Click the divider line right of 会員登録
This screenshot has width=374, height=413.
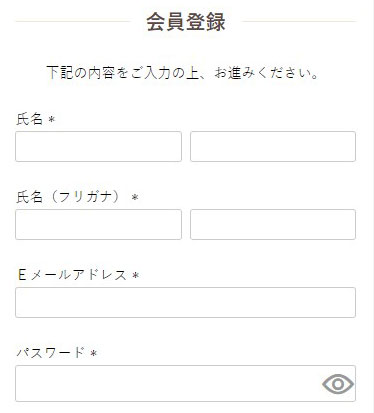tap(299, 21)
